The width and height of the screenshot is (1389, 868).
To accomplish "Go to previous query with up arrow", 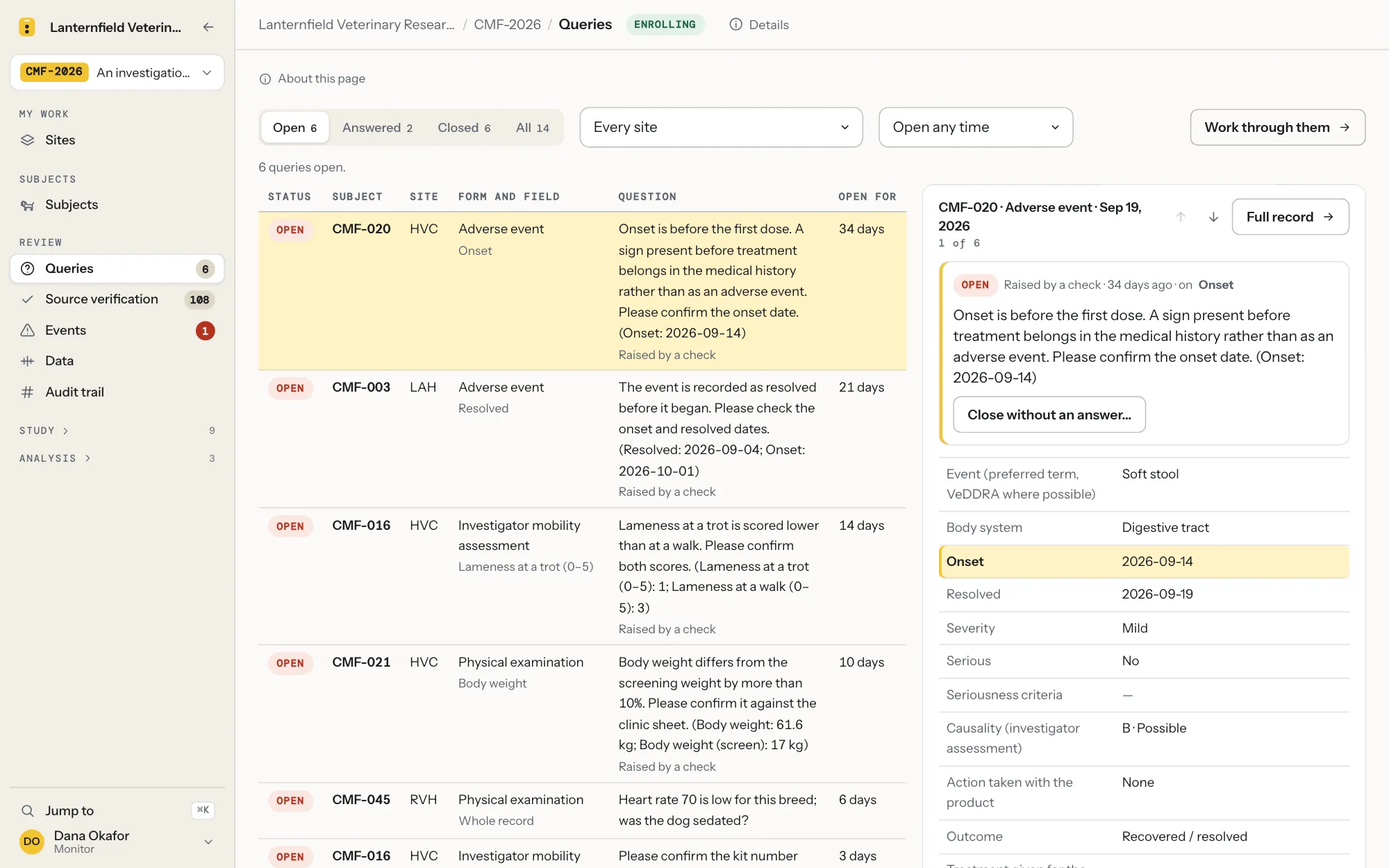I will pos(1181,217).
